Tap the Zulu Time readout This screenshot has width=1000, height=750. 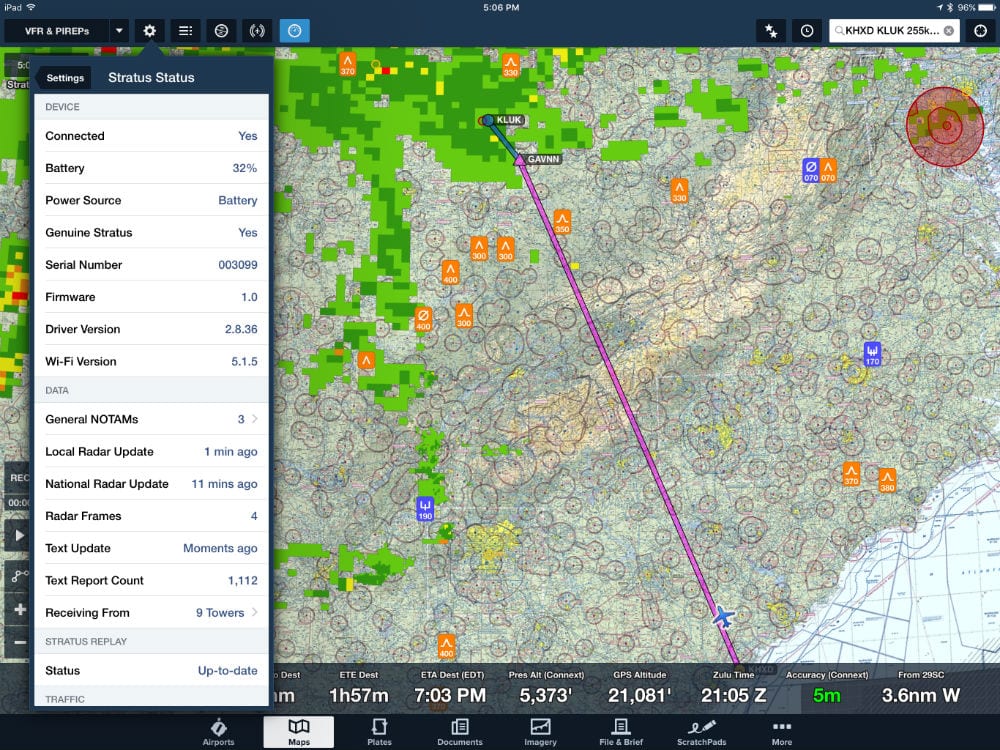733,689
